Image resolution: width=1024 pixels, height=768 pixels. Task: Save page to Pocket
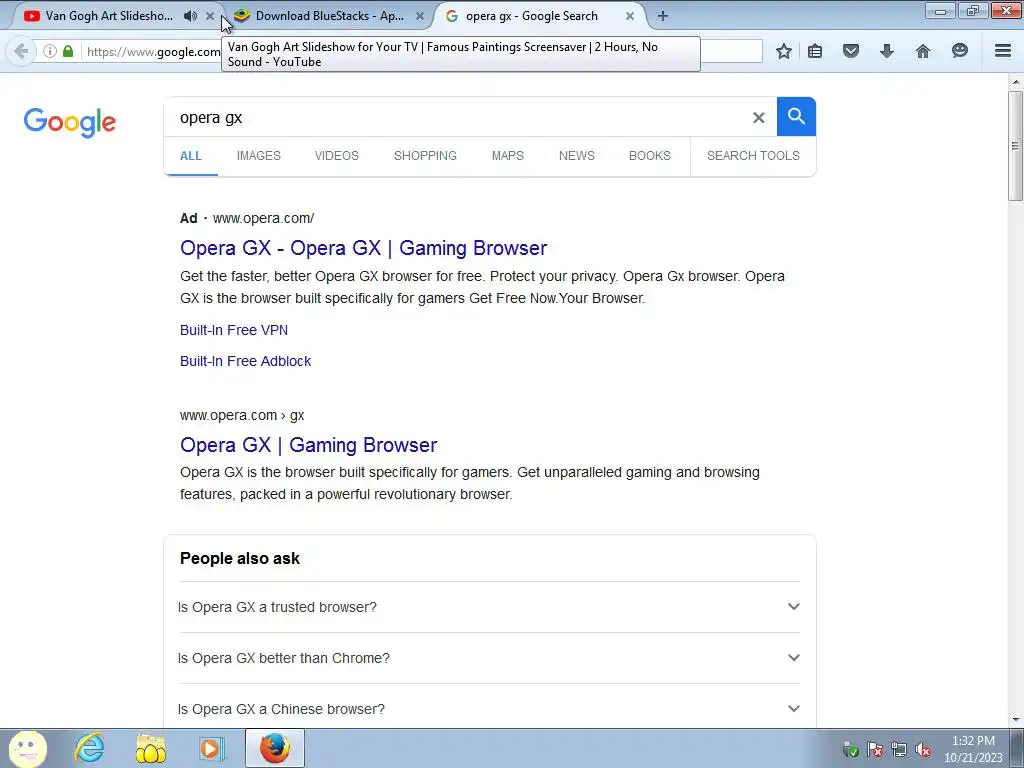click(x=850, y=51)
